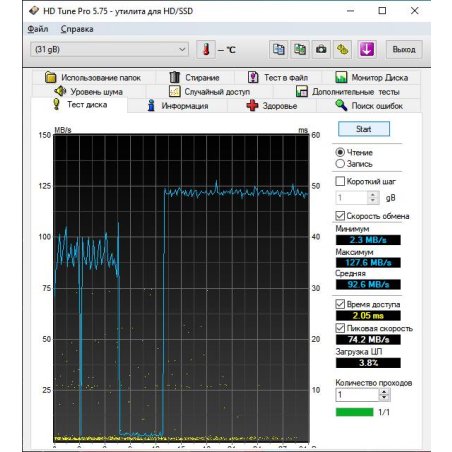Click the minimum value 2.3 MB/s

pyautogui.click(x=368, y=240)
